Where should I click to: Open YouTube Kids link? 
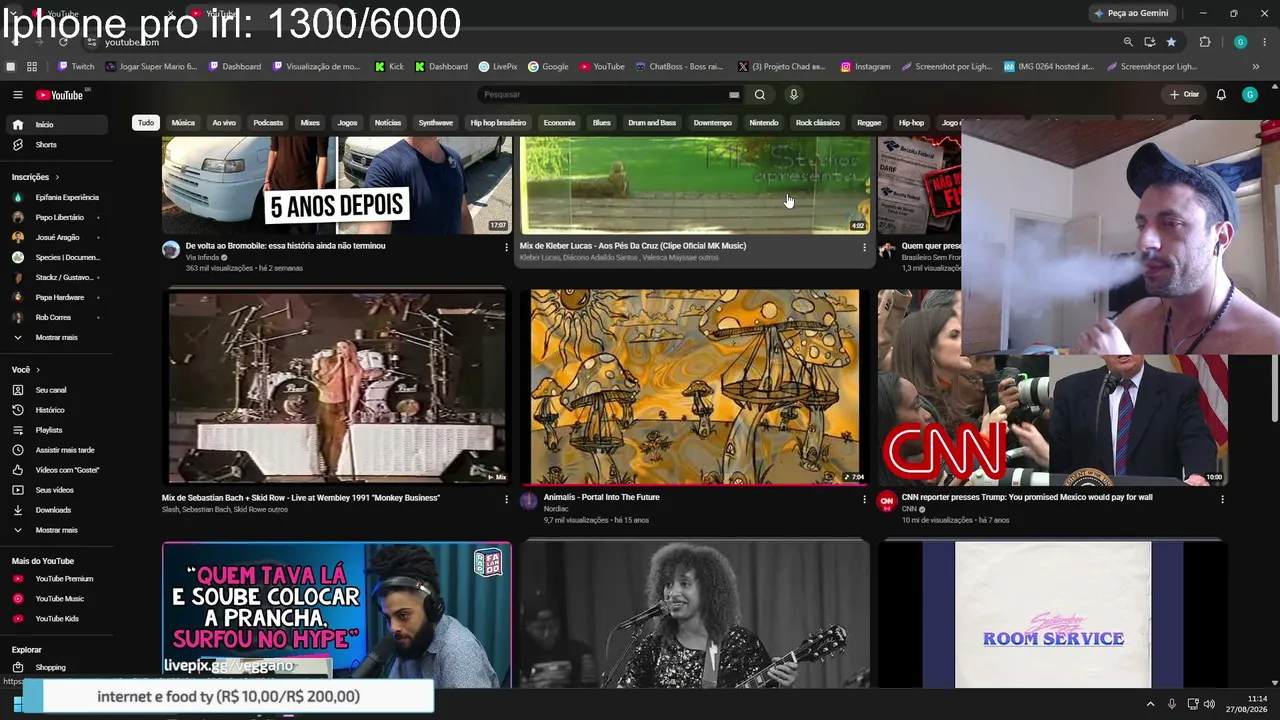pos(56,619)
